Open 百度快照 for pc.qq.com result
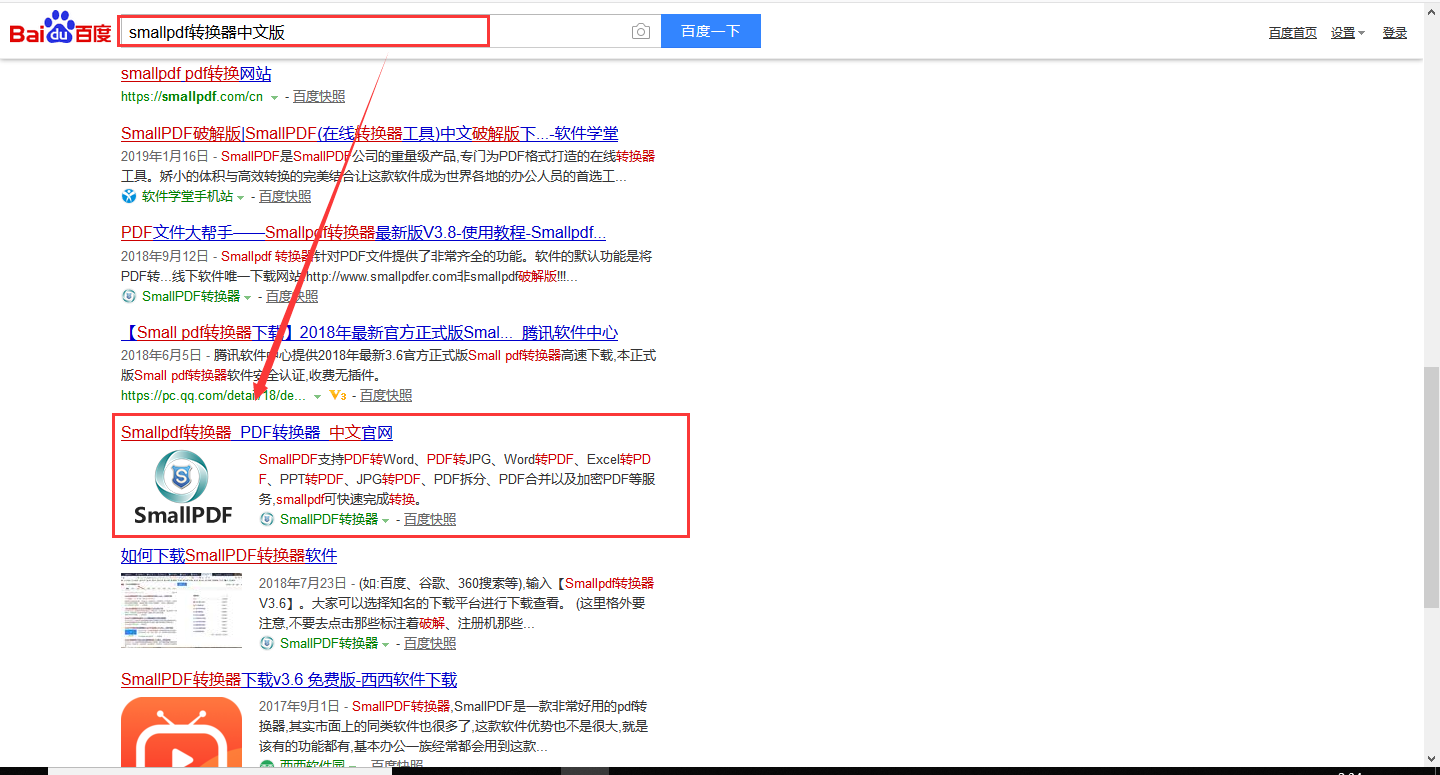Screen dimensions: 1440x775 (x=386, y=396)
